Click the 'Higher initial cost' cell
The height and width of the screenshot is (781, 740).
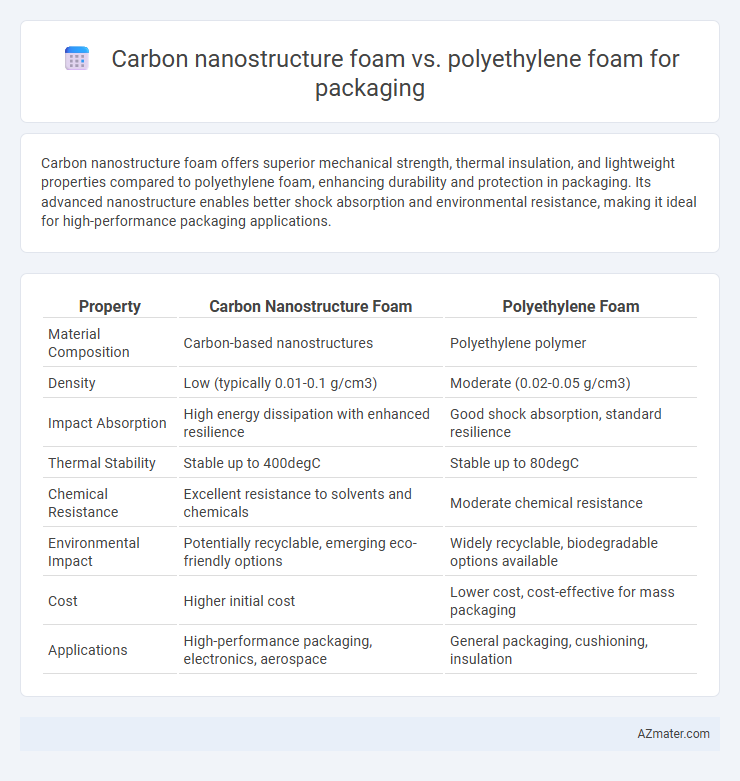pyautogui.click(x=310, y=600)
